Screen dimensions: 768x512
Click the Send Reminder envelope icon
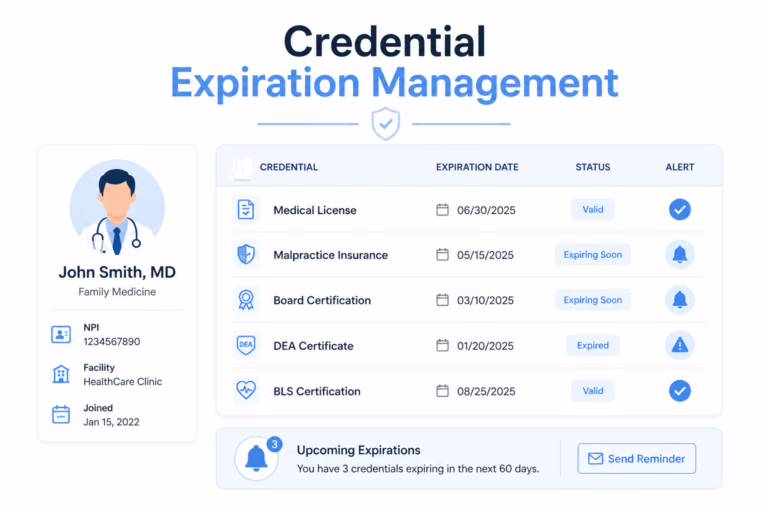595,459
